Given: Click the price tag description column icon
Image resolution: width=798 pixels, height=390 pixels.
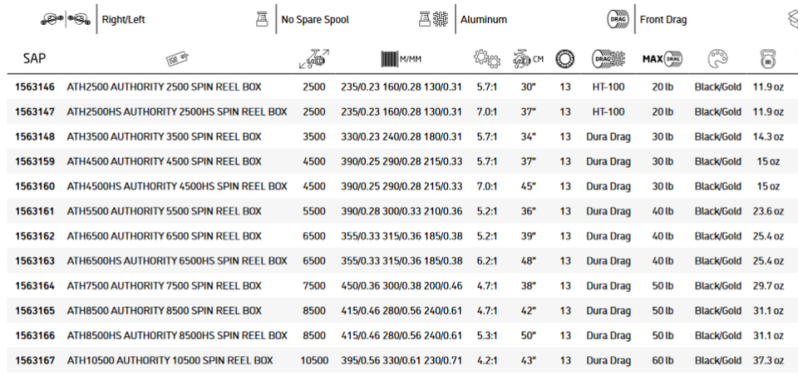Looking at the screenshot, I should pyautogui.click(x=177, y=59).
